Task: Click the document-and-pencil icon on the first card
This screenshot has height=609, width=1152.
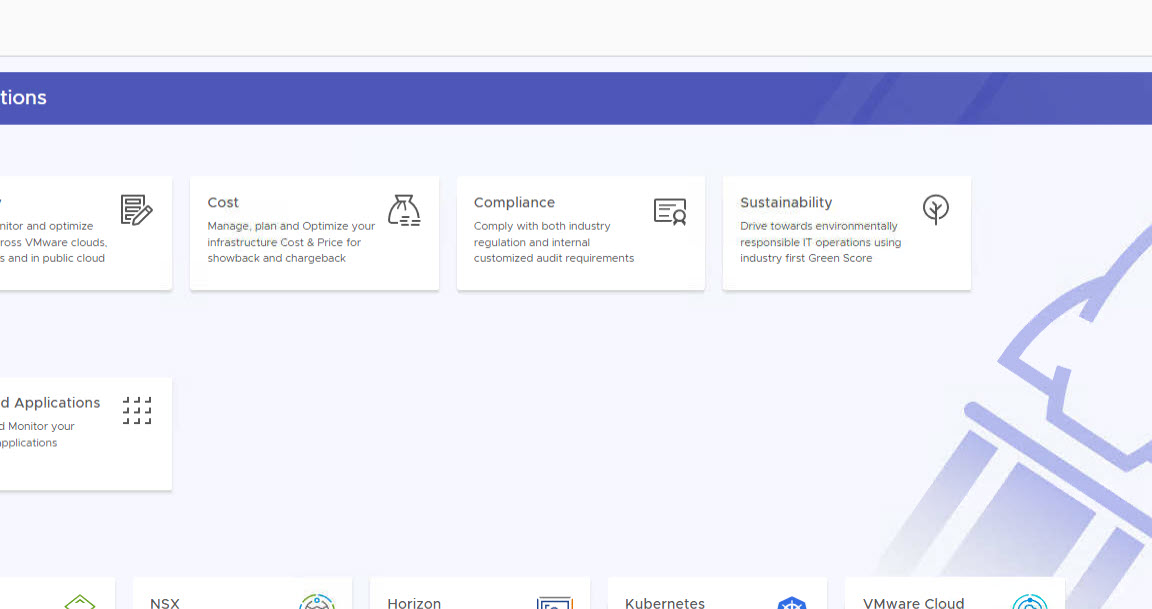Action: 137,210
